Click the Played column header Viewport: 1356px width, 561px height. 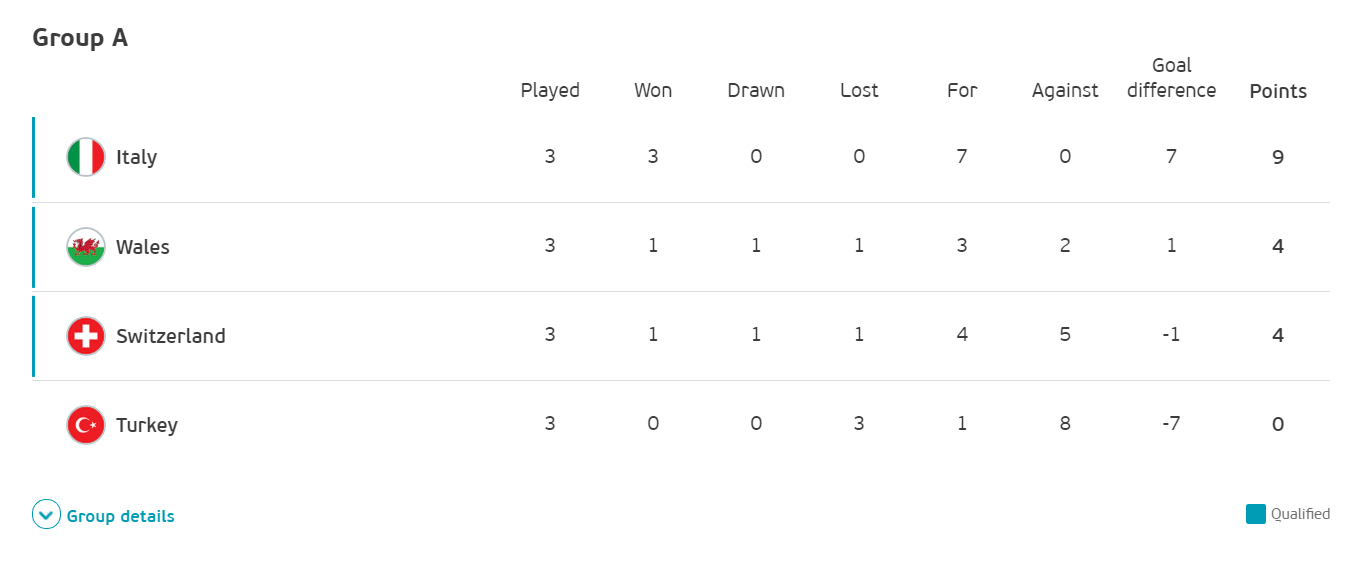(550, 91)
